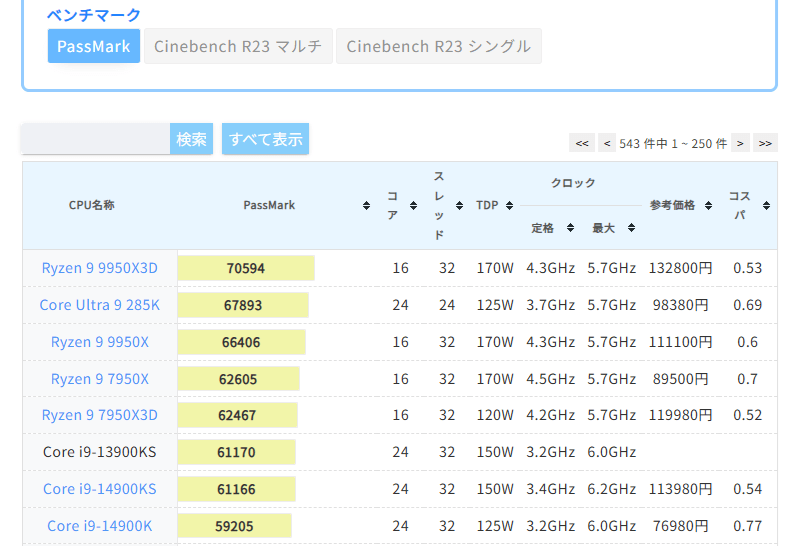Click the 59205 PassMark score bar
The width and height of the screenshot is (794, 546).
(234, 526)
